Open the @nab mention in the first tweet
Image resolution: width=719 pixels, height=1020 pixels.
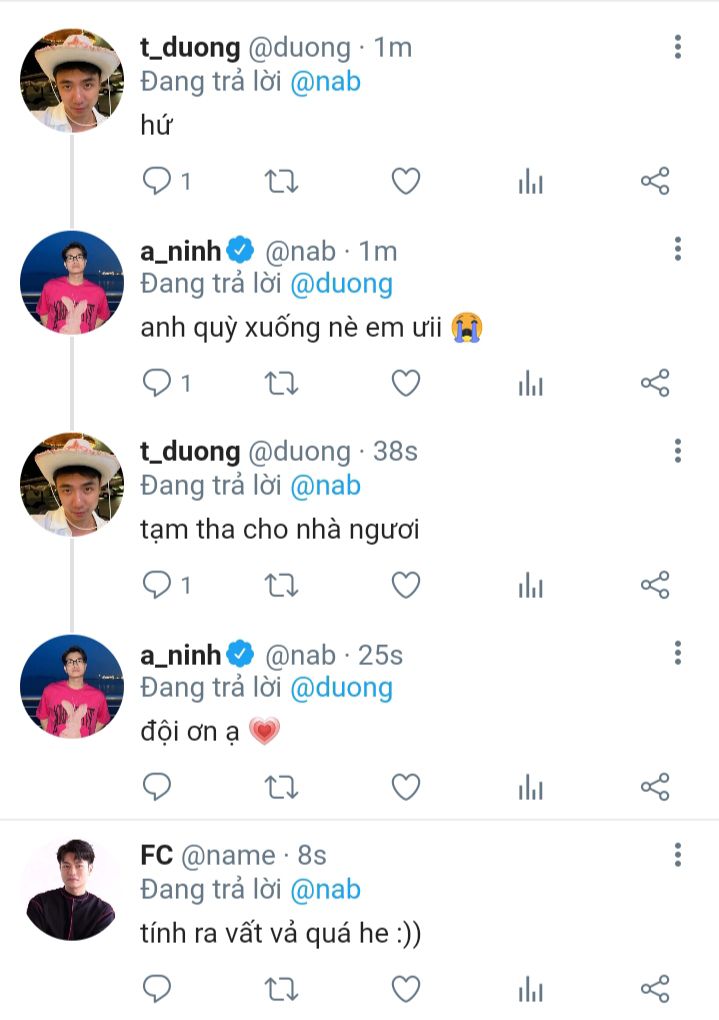point(325,81)
